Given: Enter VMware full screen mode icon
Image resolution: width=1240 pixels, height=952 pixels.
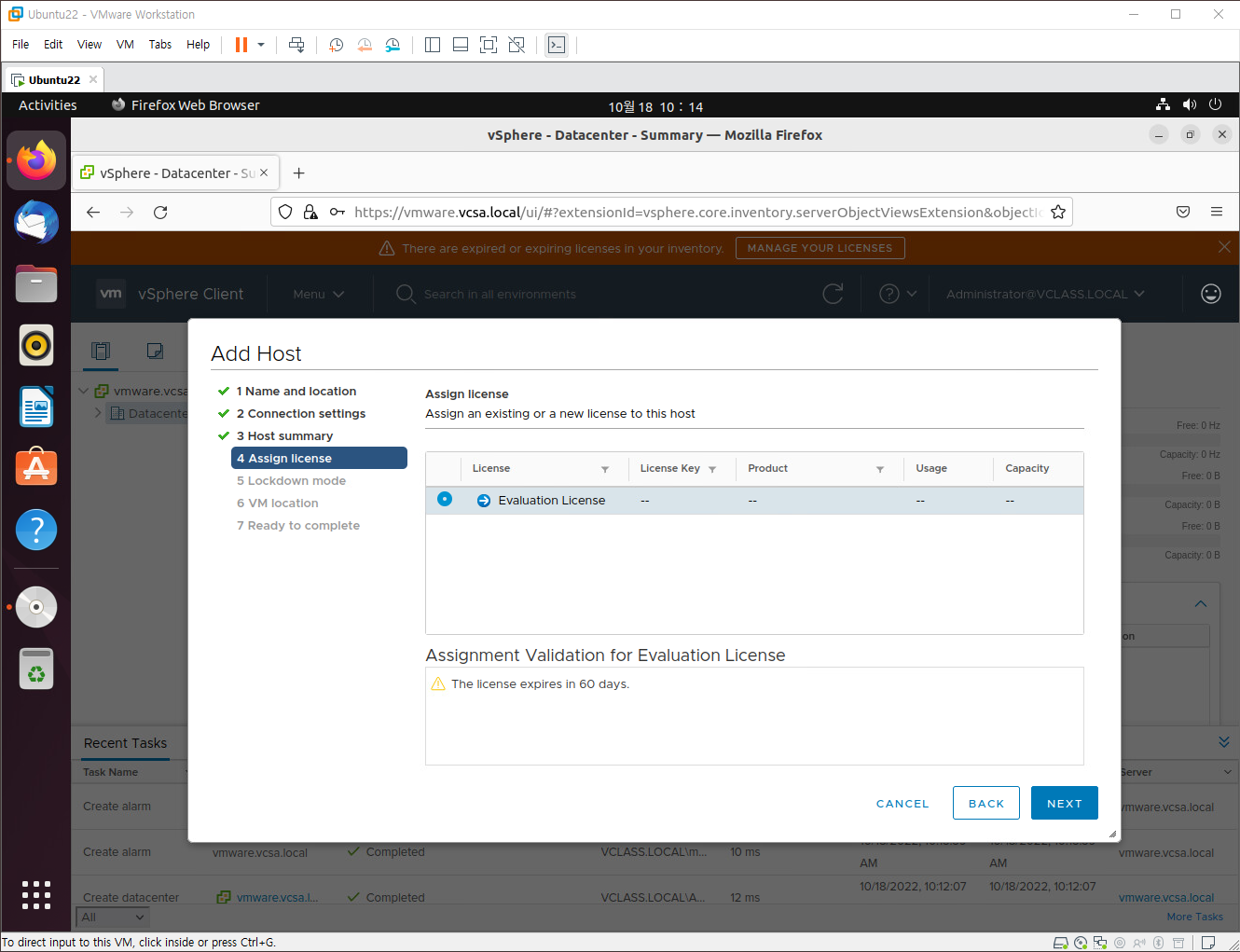Looking at the screenshot, I should point(489,45).
